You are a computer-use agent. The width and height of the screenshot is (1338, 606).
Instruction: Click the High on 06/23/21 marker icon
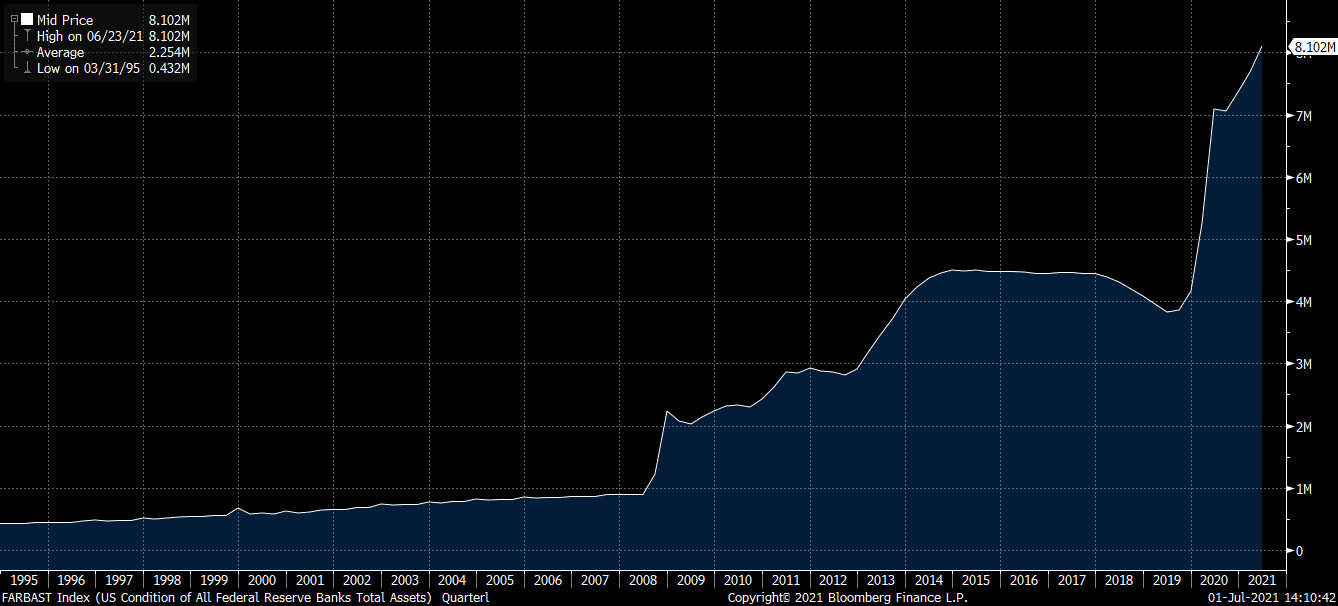point(28,36)
